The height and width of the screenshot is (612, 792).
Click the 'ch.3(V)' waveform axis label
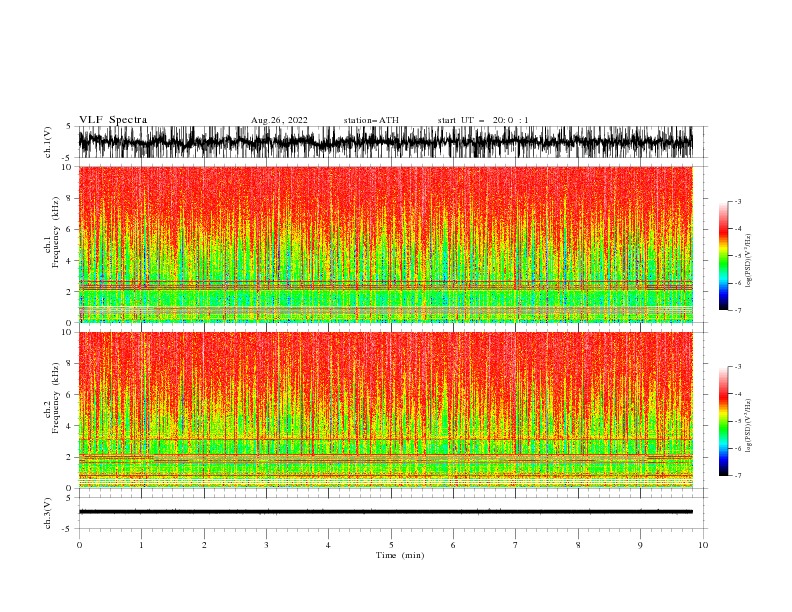click(48, 513)
